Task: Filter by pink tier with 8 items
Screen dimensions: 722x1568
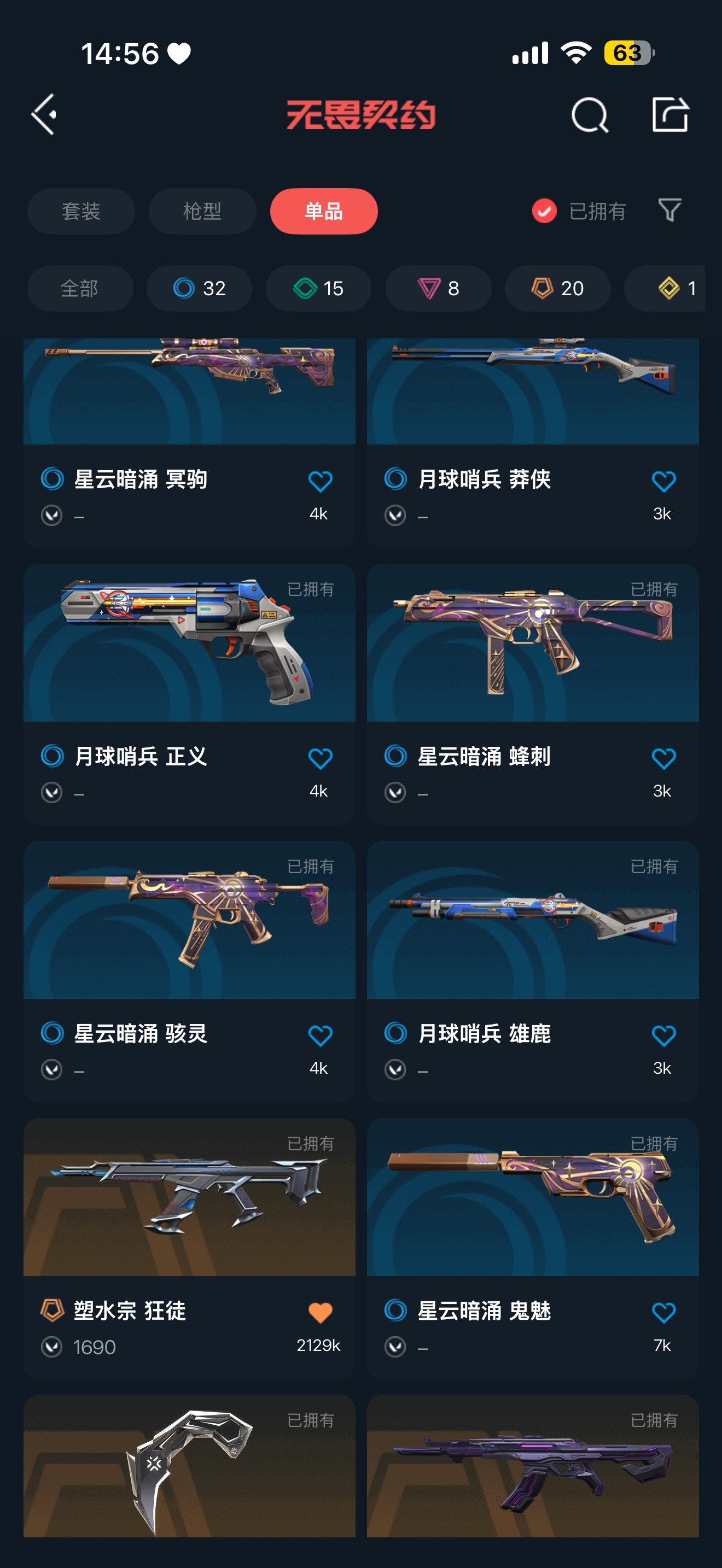Action: coord(438,288)
